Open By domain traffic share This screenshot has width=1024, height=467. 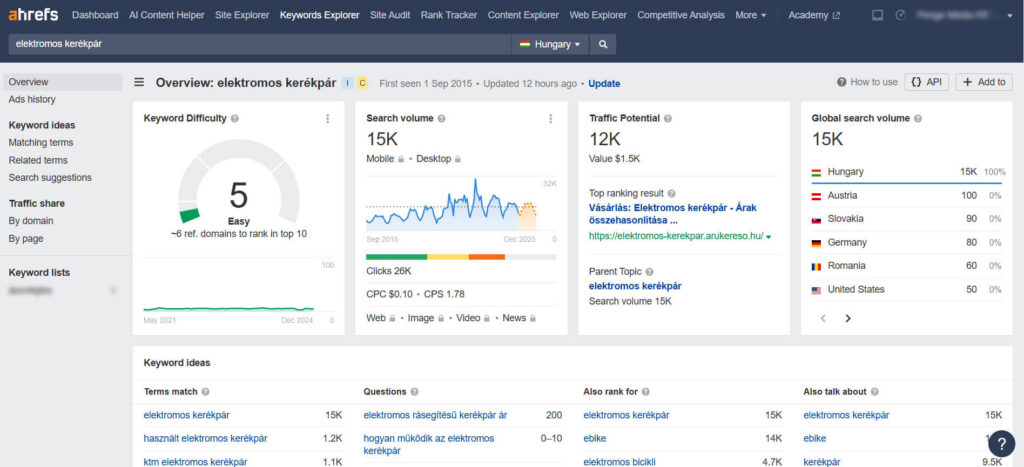coord(31,221)
